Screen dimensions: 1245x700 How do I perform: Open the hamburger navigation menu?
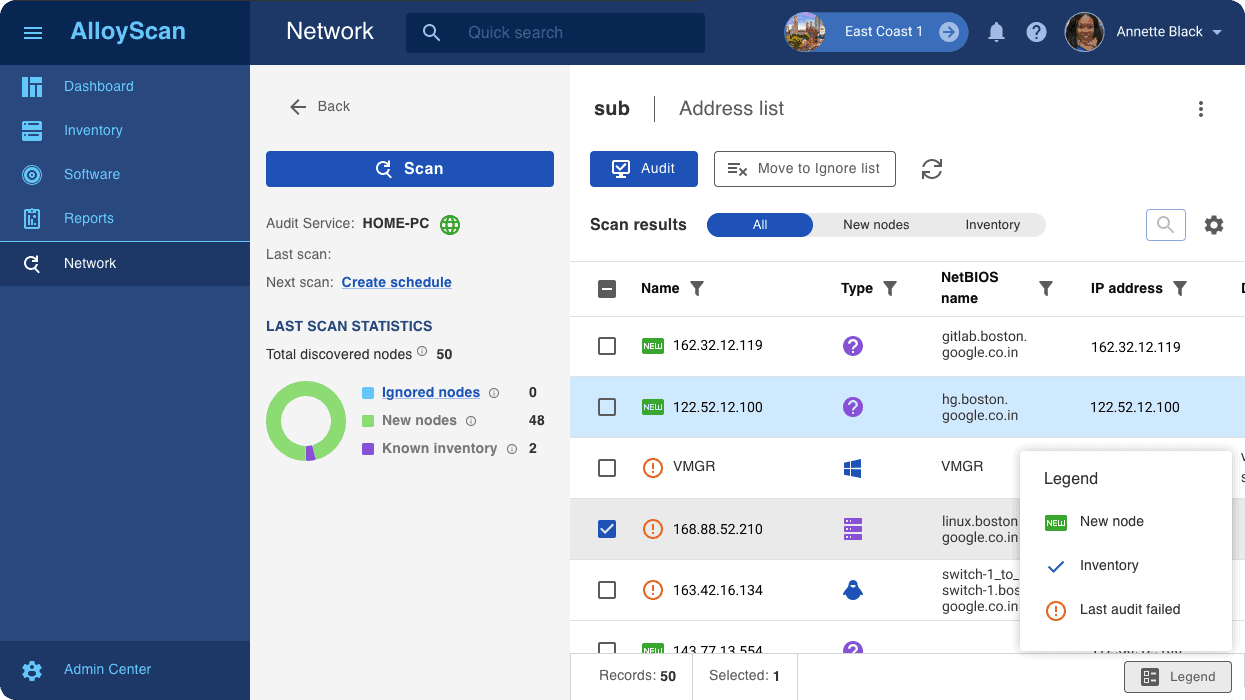click(x=32, y=33)
